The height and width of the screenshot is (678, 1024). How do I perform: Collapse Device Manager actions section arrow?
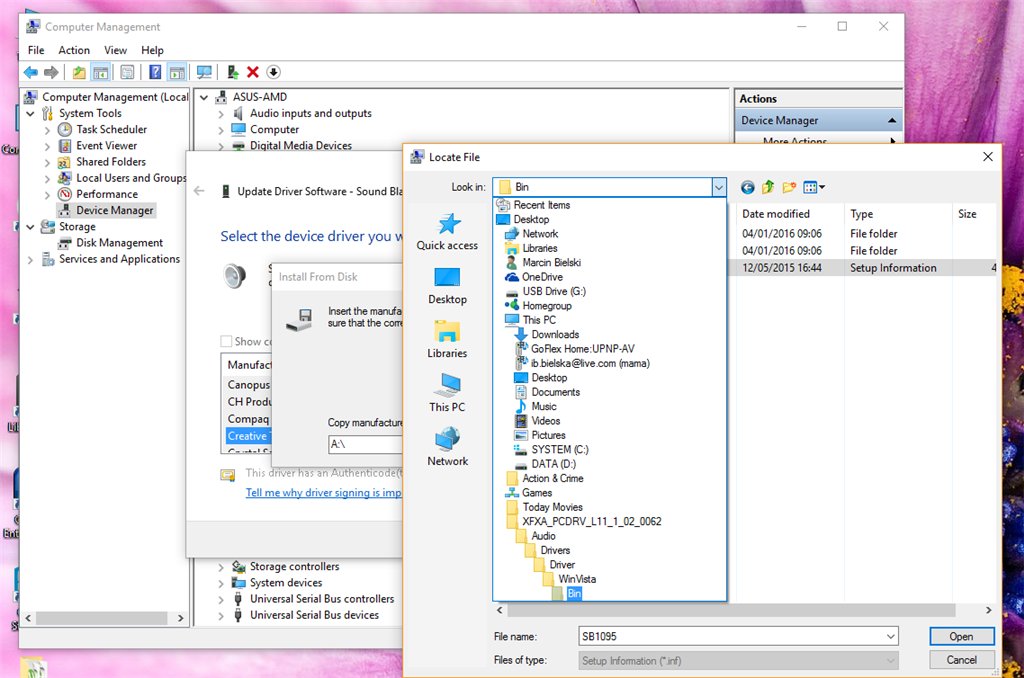[891, 121]
